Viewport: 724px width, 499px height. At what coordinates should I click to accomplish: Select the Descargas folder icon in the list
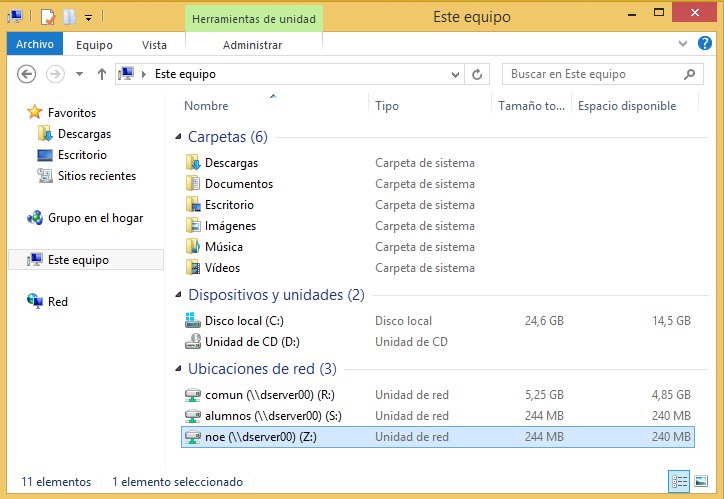(x=193, y=163)
